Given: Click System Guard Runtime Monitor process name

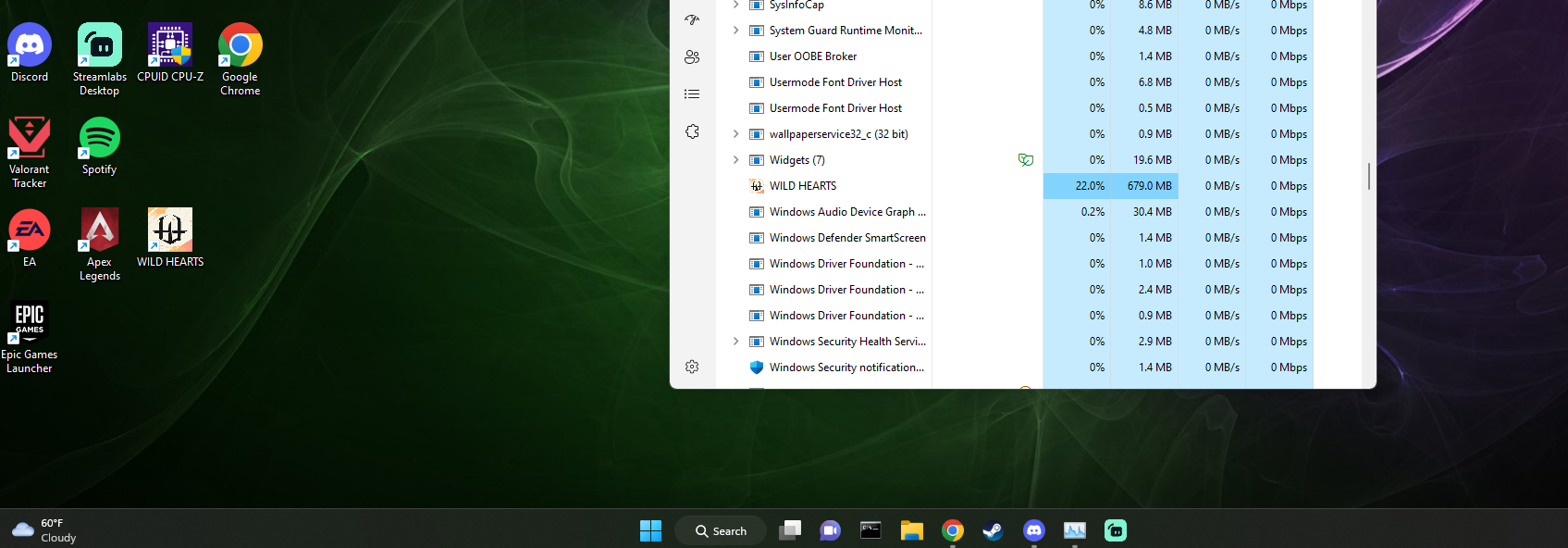Looking at the screenshot, I should 846,31.
